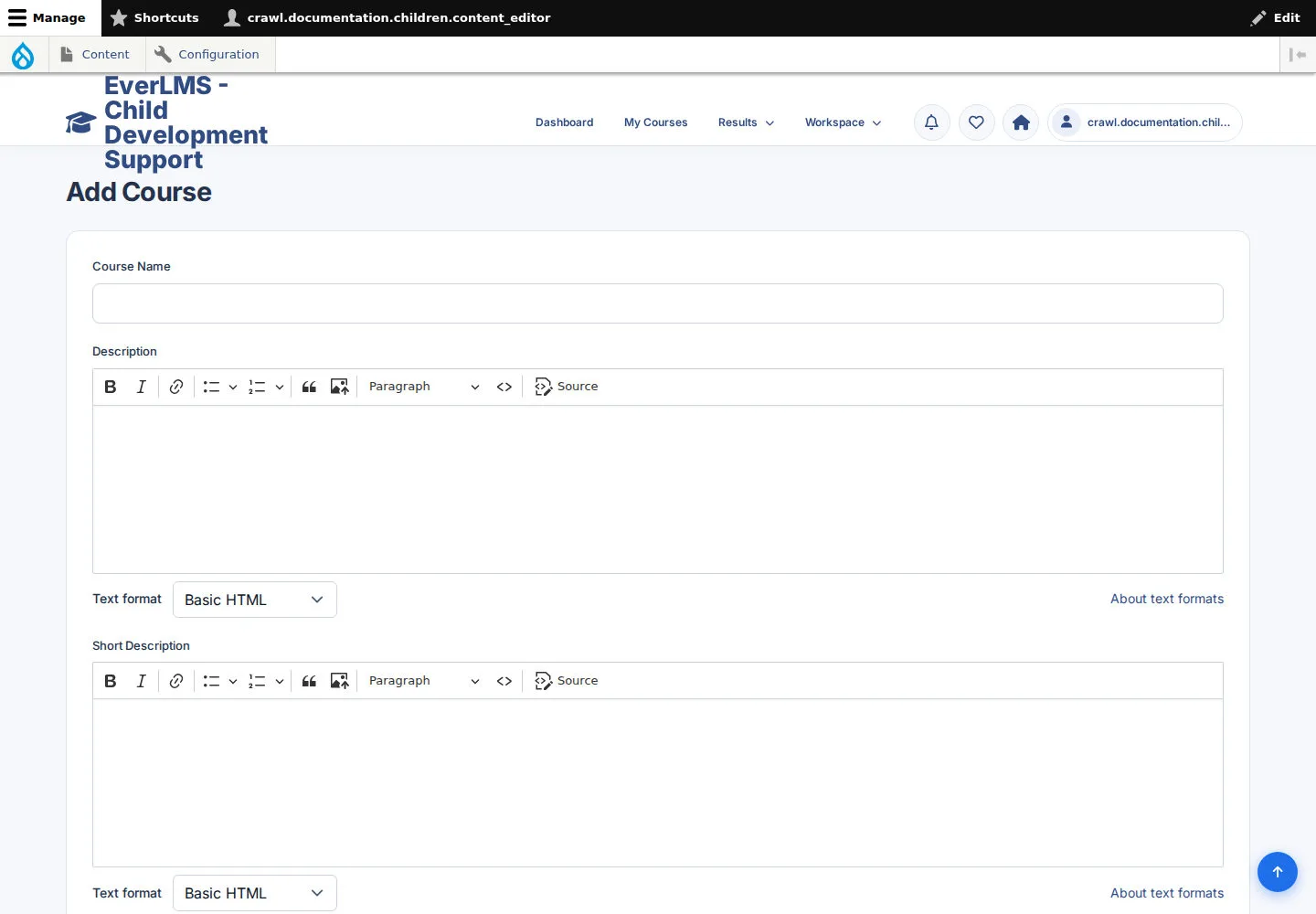Go to the home icon in the header
Image resolution: width=1316 pixels, height=914 pixels.
click(x=1021, y=122)
